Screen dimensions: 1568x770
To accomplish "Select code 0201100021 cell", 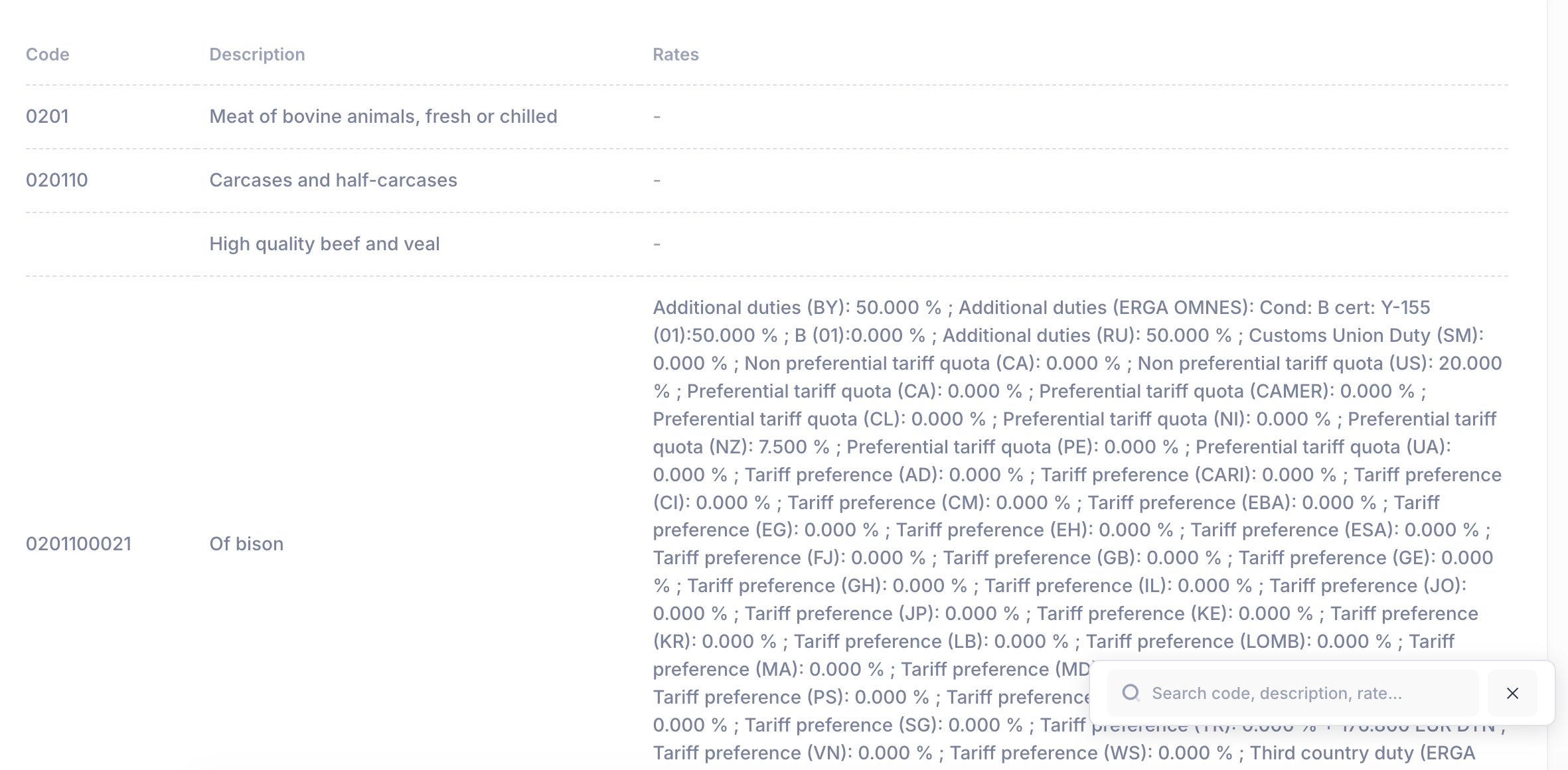I will pyautogui.click(x=78, y=544).
